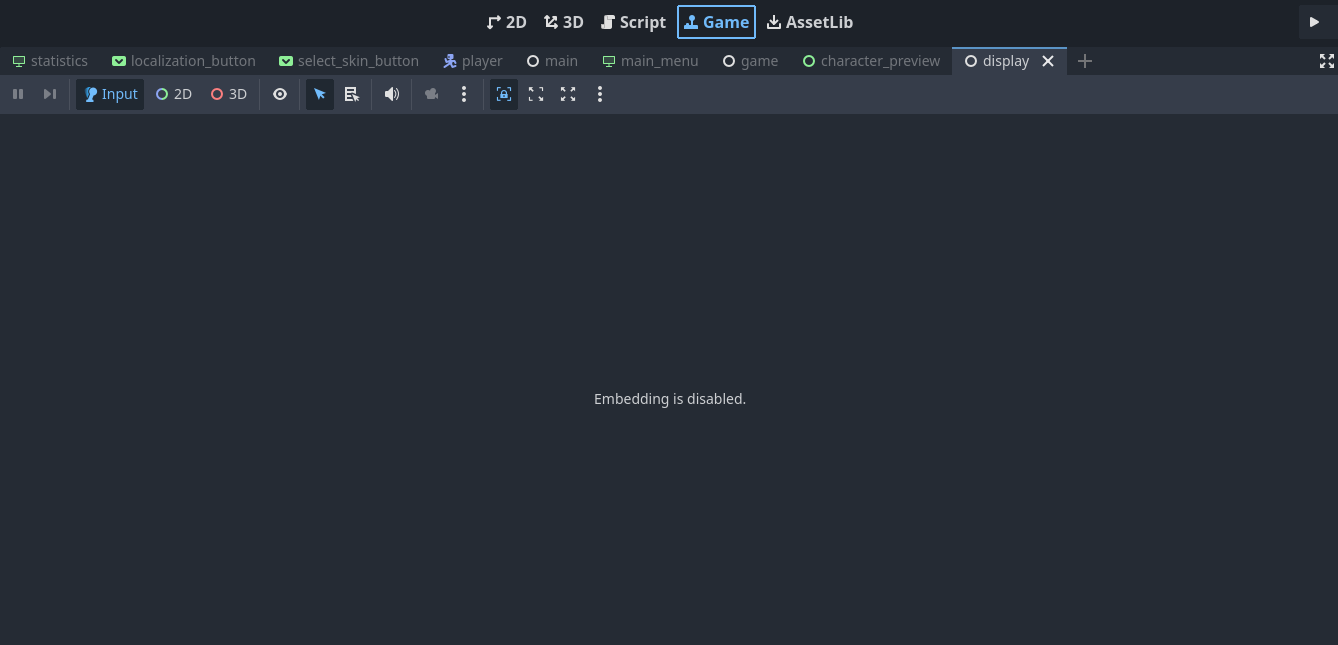Click the keep aspect expand icon
The height and width of the screenshot is (645, 1338).
[536, 94]
